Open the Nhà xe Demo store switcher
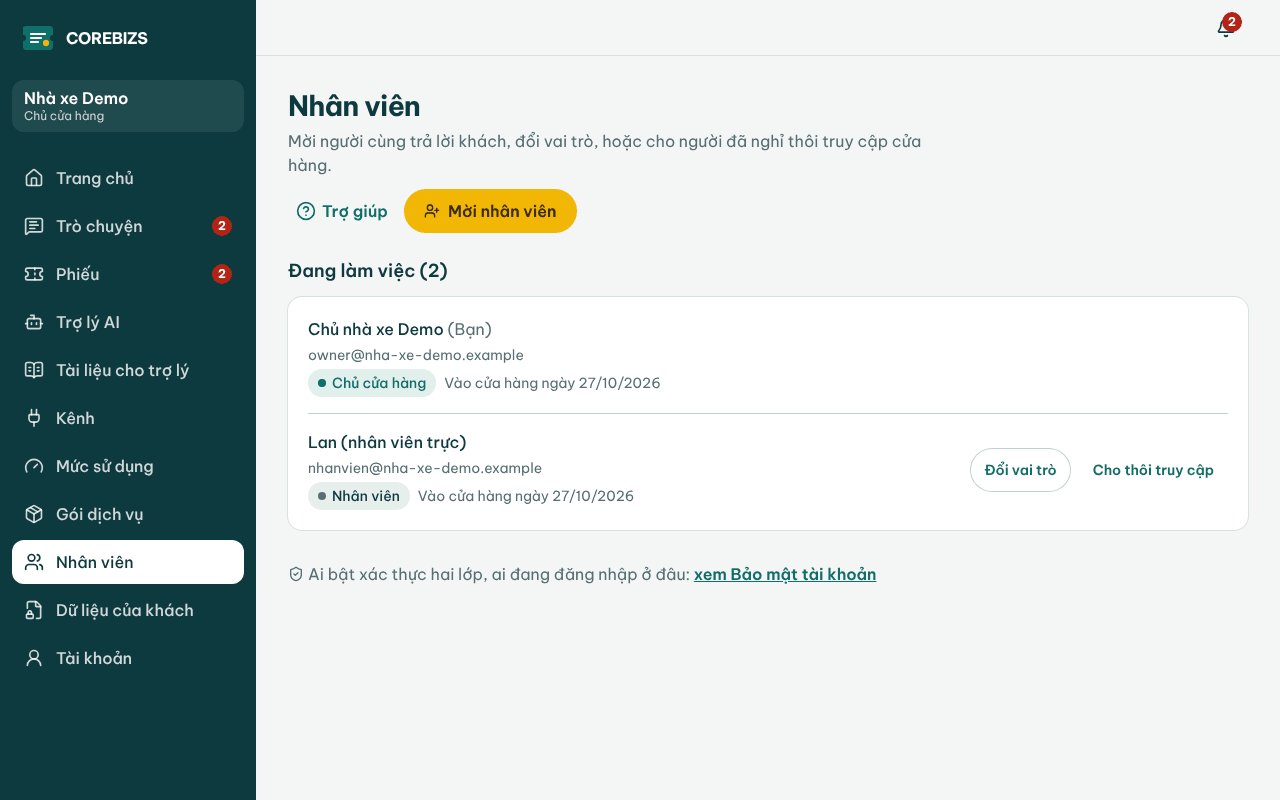Image resolution: width=1280 pixels, height=800 pixels. (128, 106)
